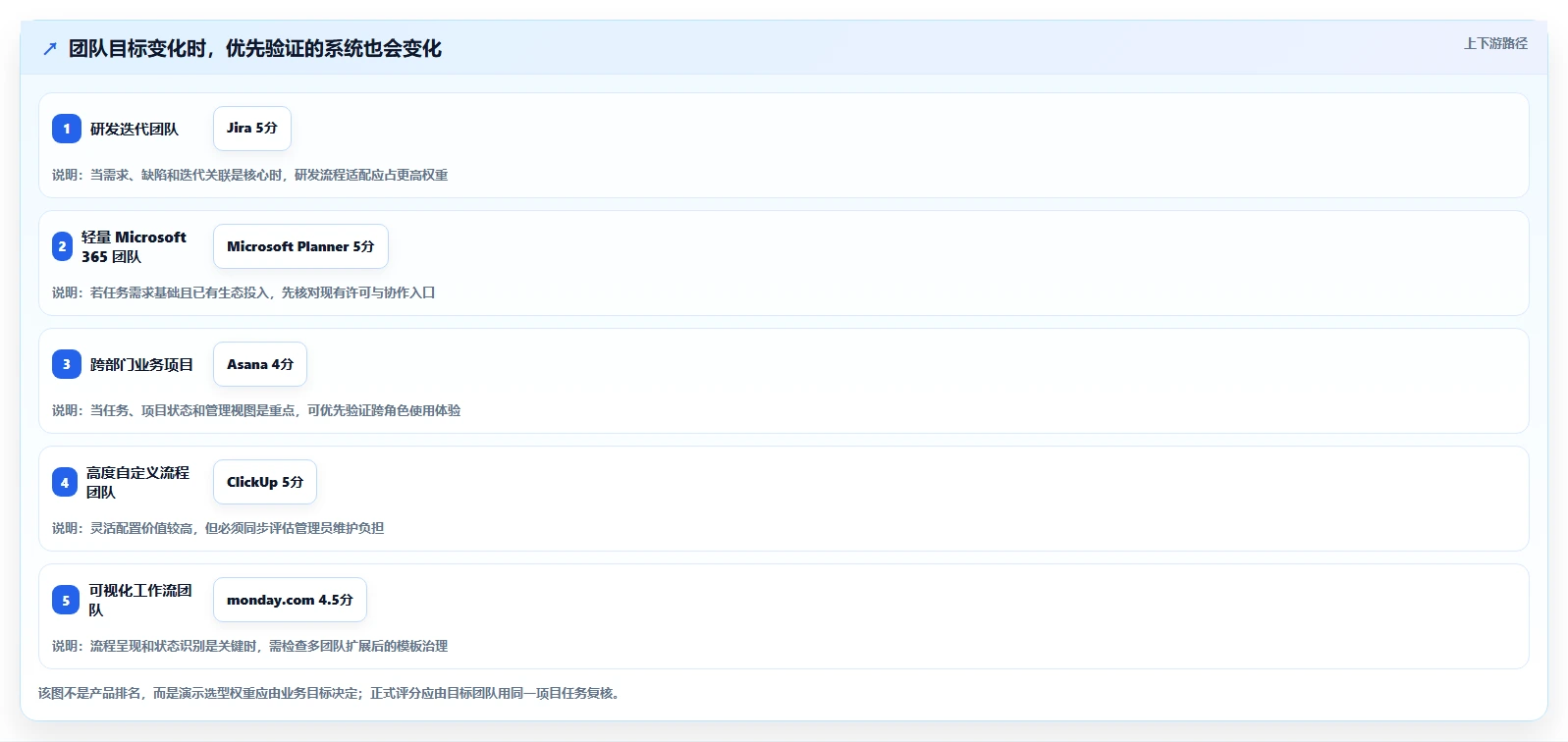Click the number 4 badge for 高度自定义流程团队
This screenshot has height=742, width=1568.
(65, 482)
